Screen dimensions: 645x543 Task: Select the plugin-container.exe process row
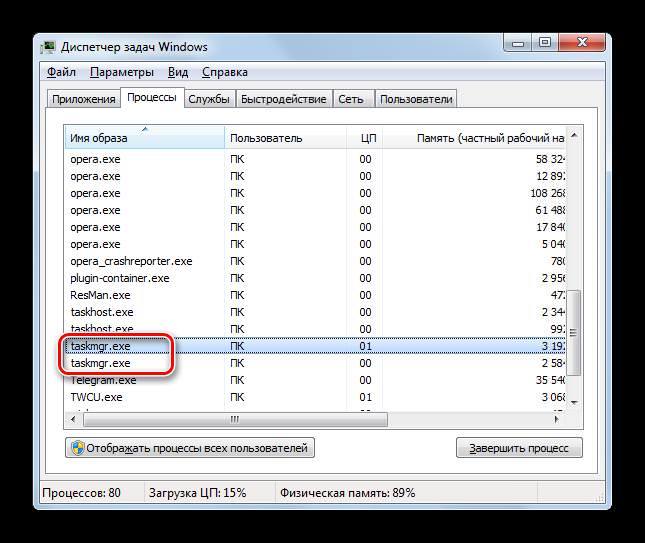click(315, 278)
